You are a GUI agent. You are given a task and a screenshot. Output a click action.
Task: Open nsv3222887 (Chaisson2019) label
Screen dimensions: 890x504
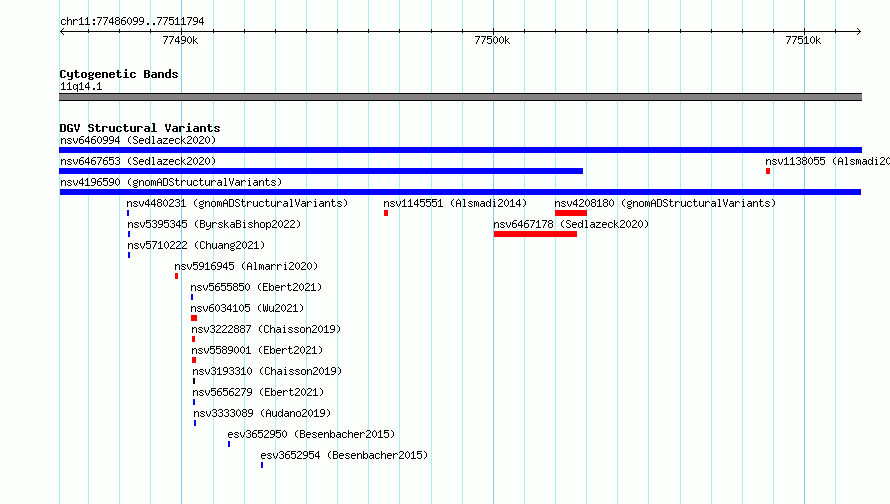tap(266, 329)
